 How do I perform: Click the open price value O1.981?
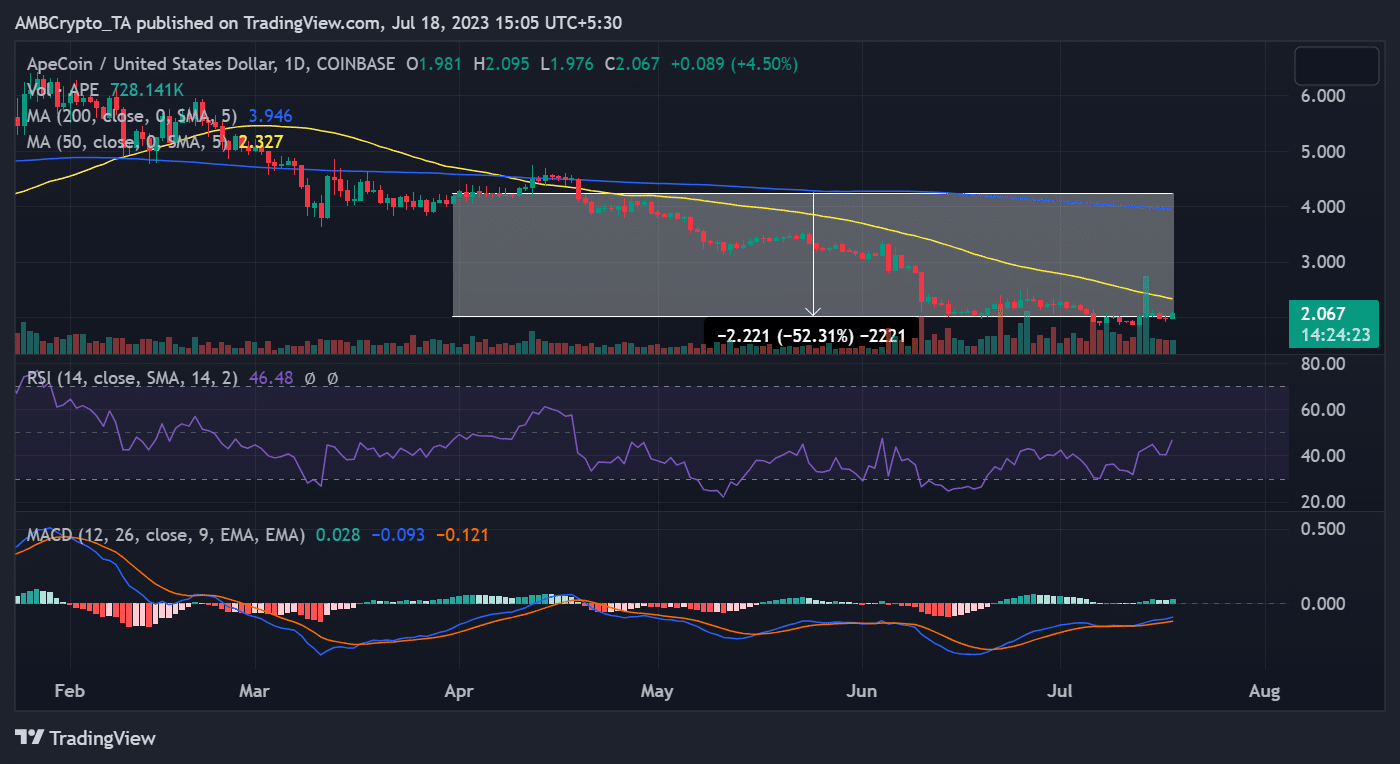(435, 64)
